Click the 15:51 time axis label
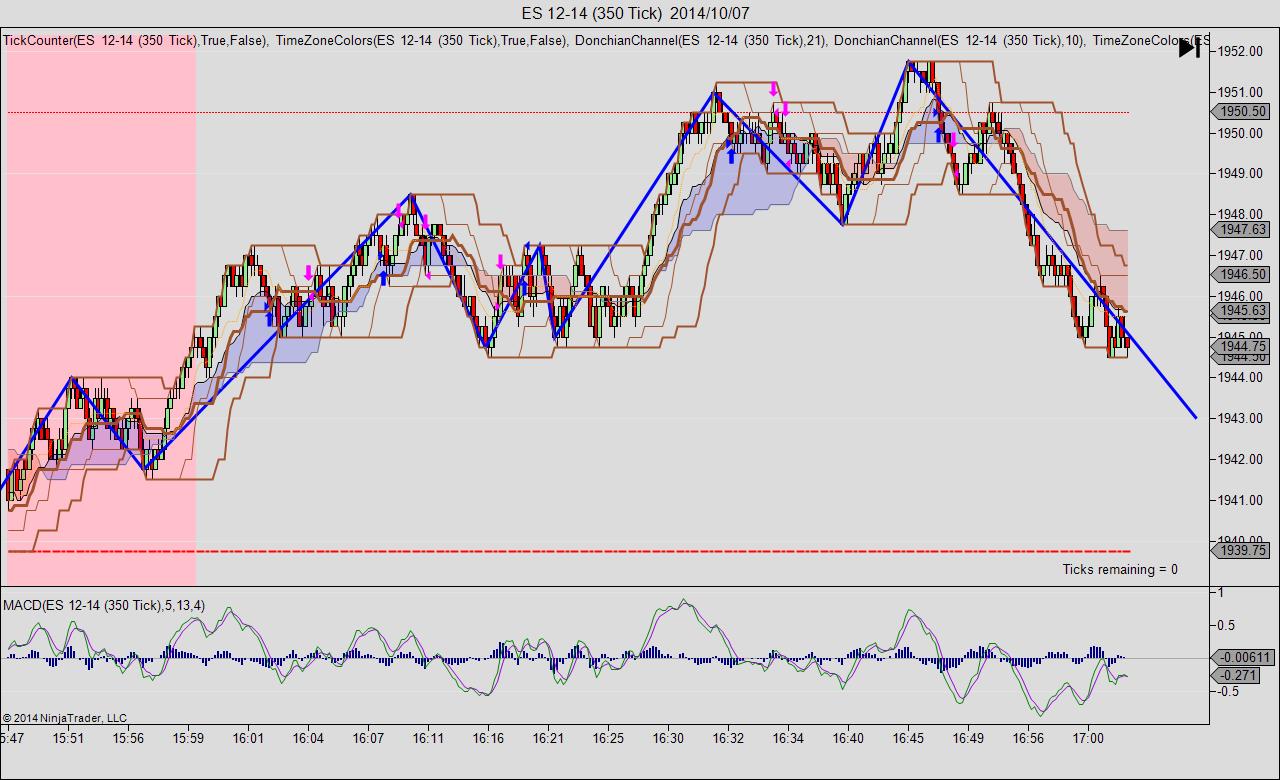Viewport: 1280px width, 780px height. [x=68, y=738]
